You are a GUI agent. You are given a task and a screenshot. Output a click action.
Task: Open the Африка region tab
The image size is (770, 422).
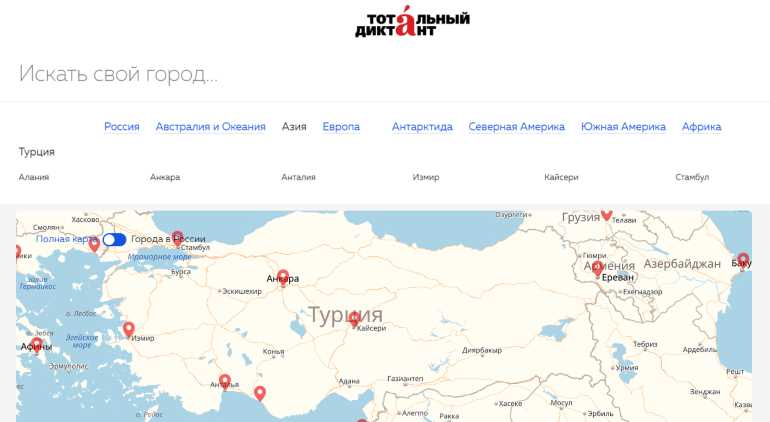(701, 127)
